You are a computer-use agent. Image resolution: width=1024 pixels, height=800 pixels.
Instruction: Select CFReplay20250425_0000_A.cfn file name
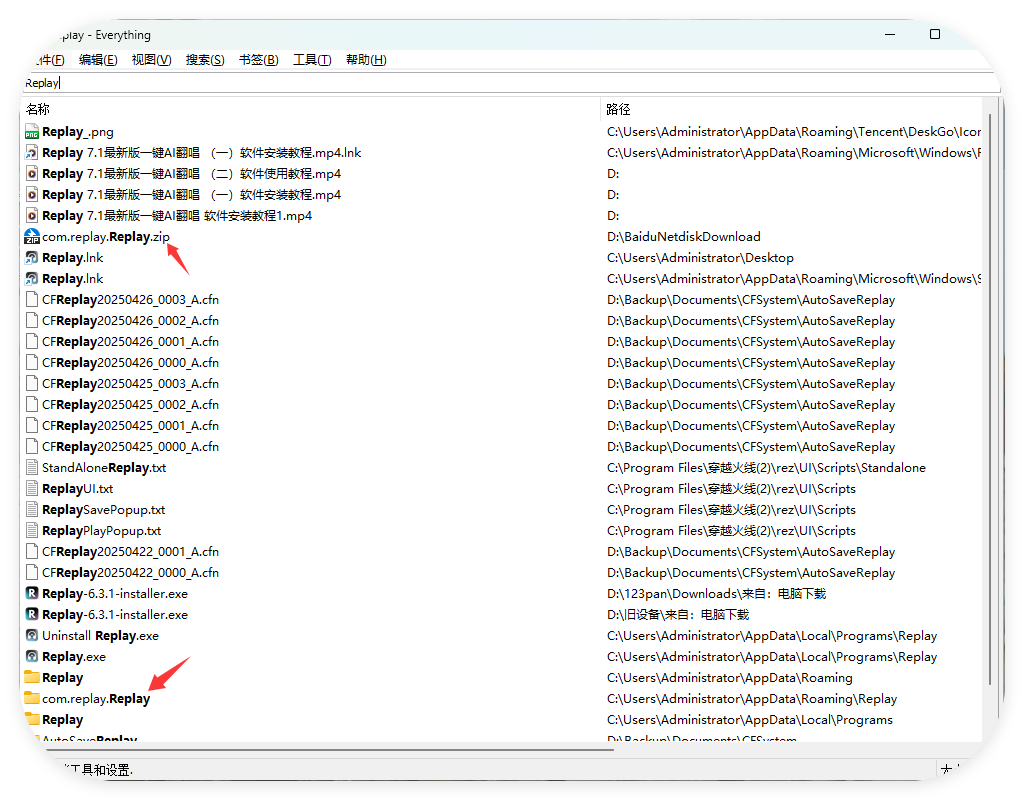click(131, 447)
